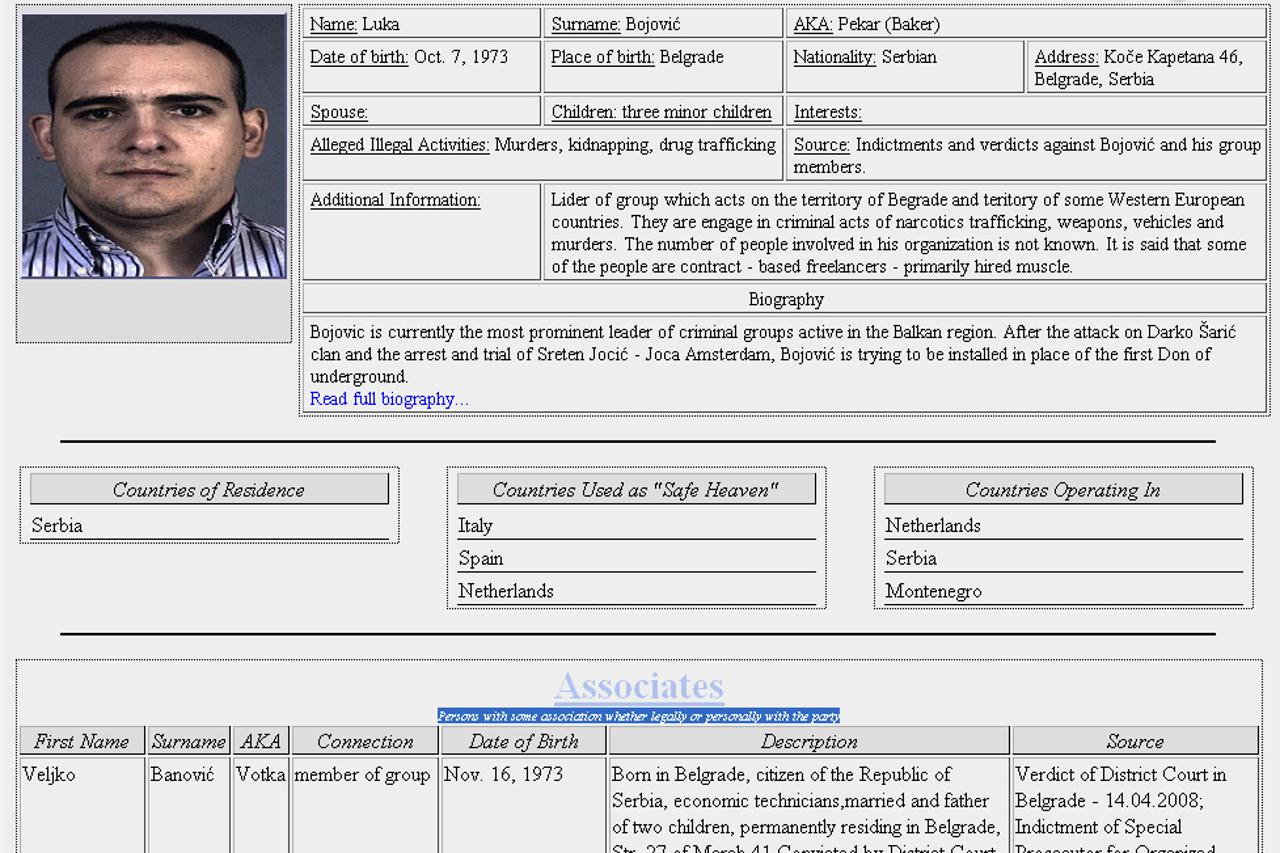Click the "AKA: Pekar (Baker)" cell
1280x853 pixels.
(x=1026, y=24)
